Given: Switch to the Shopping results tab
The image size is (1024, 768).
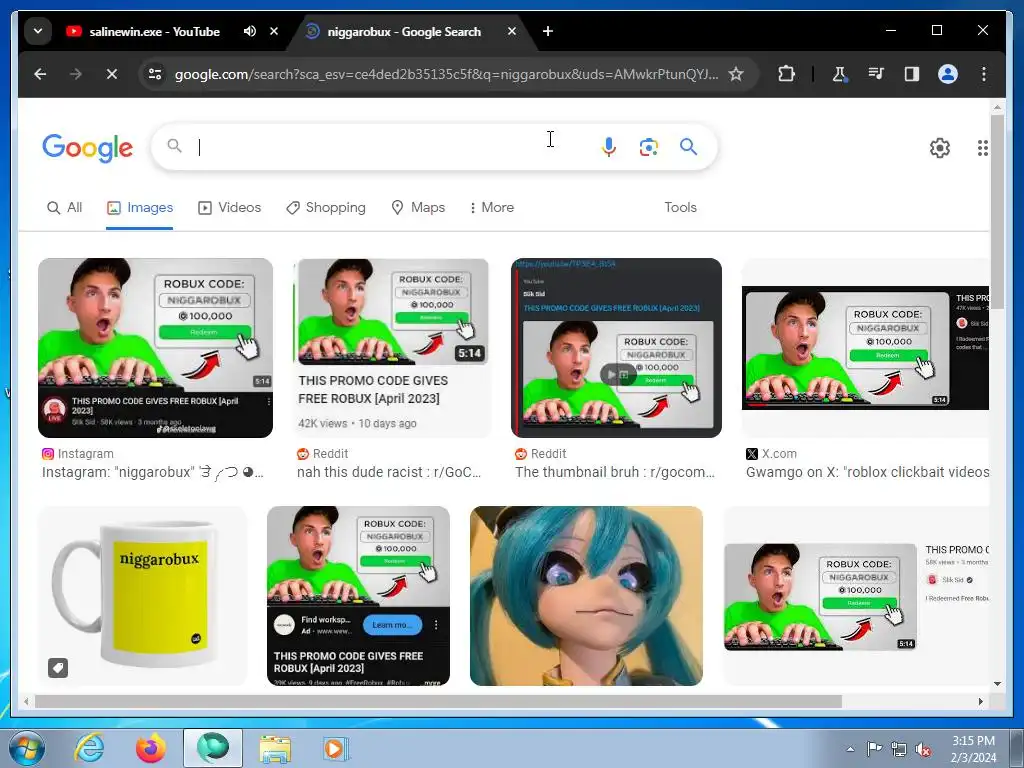Looking at the screenshot, I should [326, 208].
